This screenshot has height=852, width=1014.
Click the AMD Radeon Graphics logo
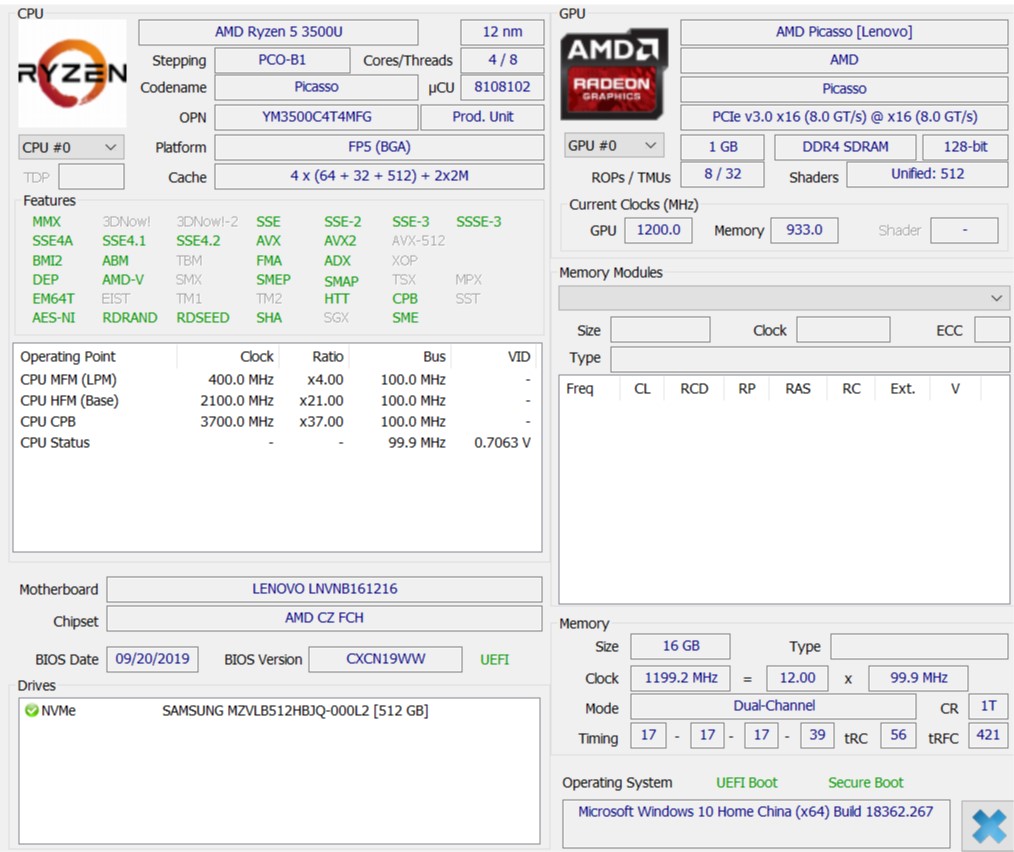[x=613, y=75]
